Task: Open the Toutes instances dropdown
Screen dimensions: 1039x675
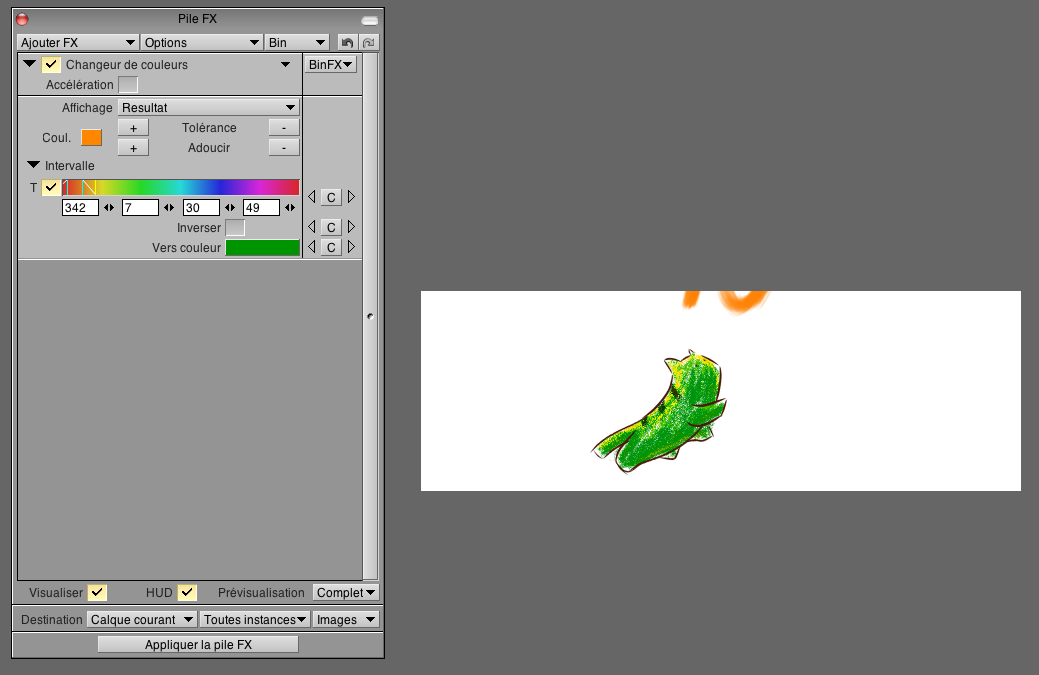Action: click(x=255, y=619)
